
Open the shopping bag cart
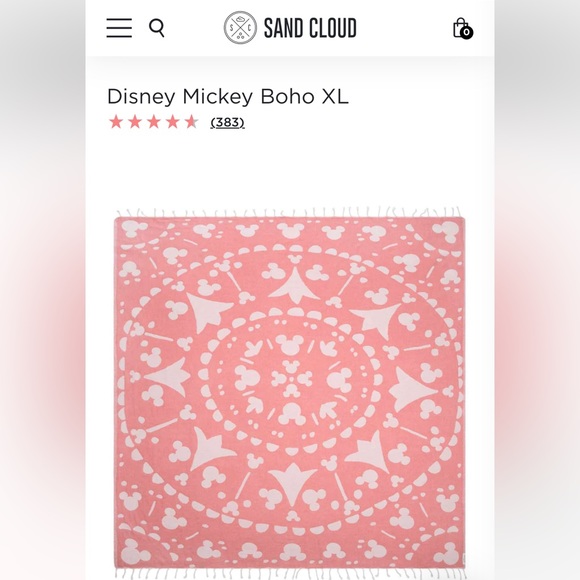pyautogui.click(x=463, y=28)
